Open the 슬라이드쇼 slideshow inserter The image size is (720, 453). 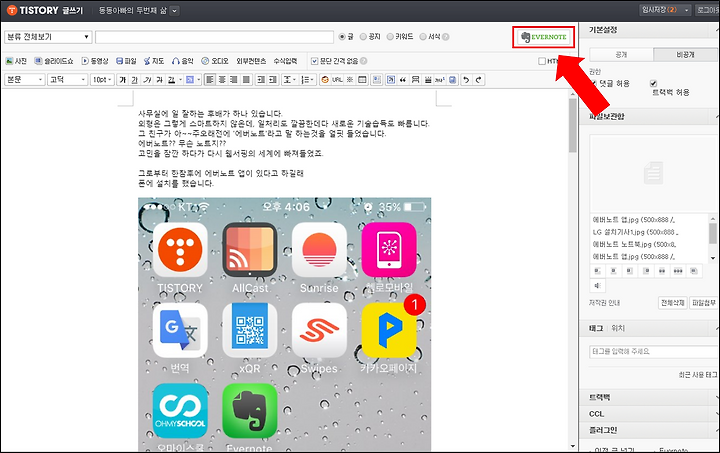pyautogui.click(x=54, y=61)
